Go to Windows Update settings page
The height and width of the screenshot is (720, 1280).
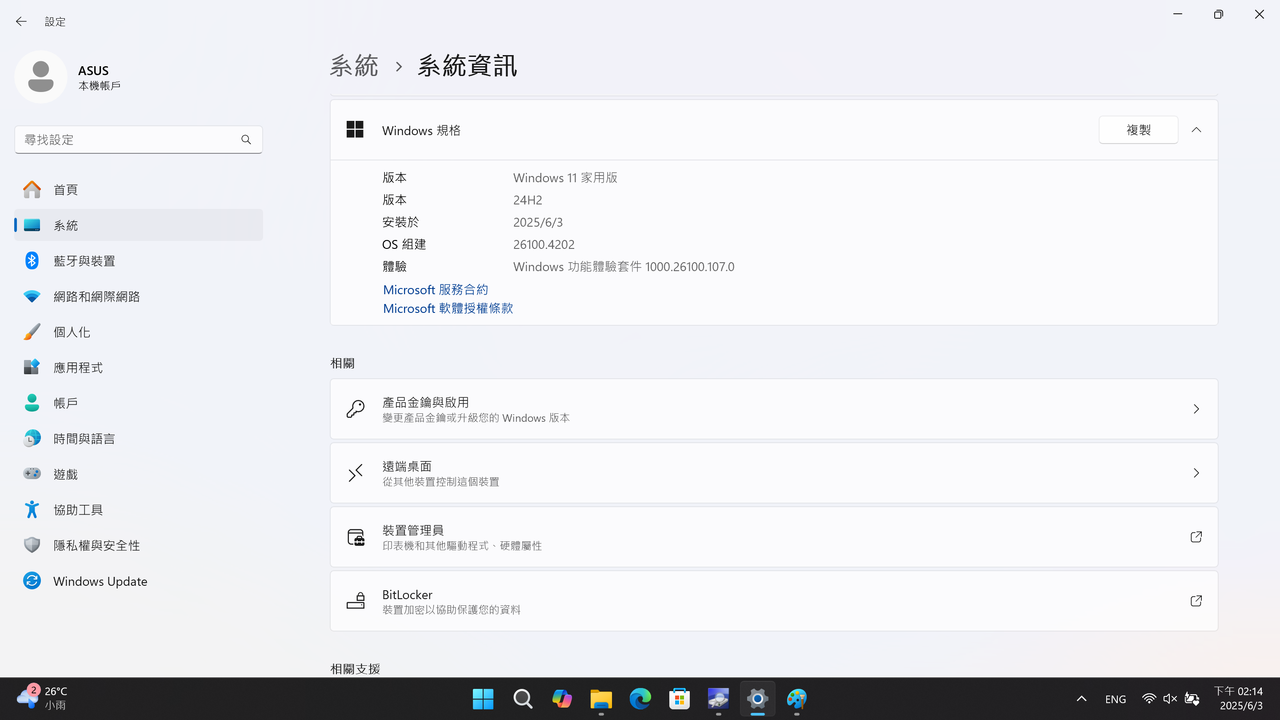click(x=139, y=581)
